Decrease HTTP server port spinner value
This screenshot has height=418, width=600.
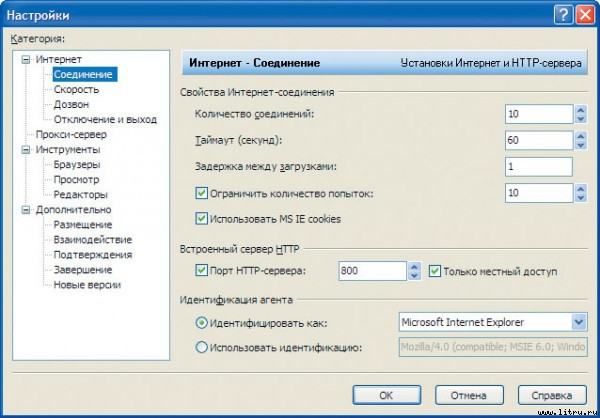coord(414,276)
